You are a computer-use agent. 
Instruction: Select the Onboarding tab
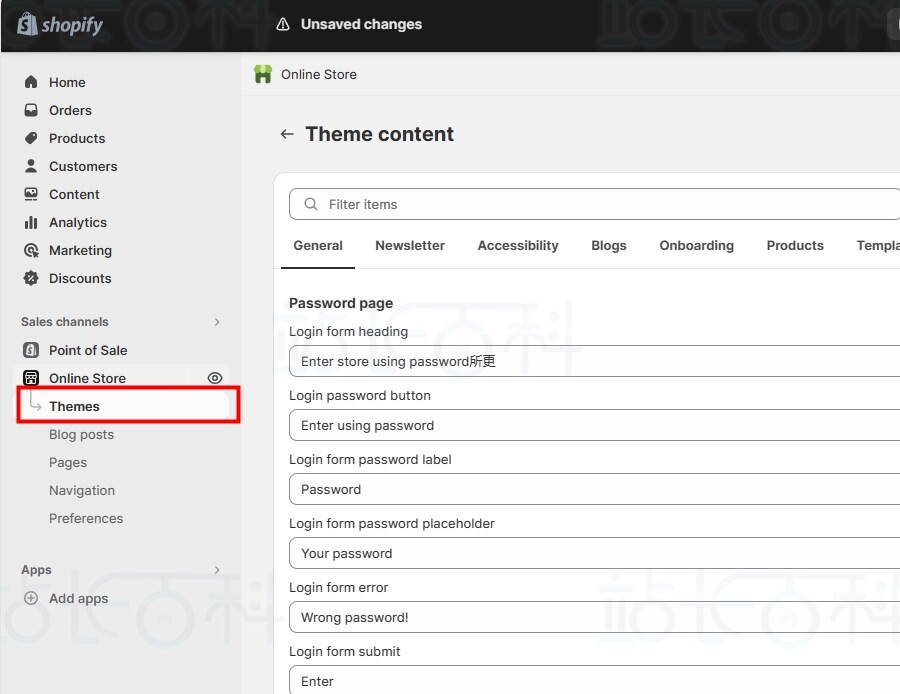pos(696,246)
